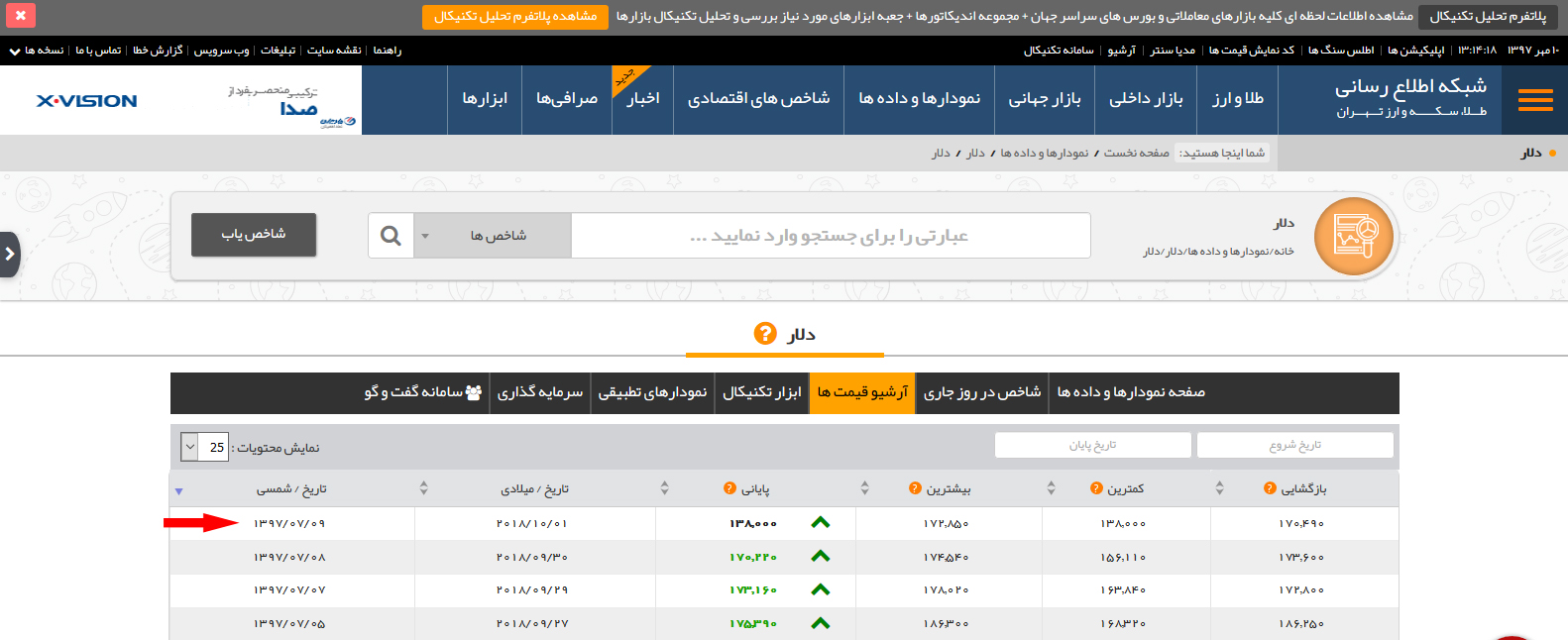The width and height of the screenshot is (1568, 640).
Task: Click the پلتفرم تحلیل تکنیکال banner label
Action: coord(1488,17)
